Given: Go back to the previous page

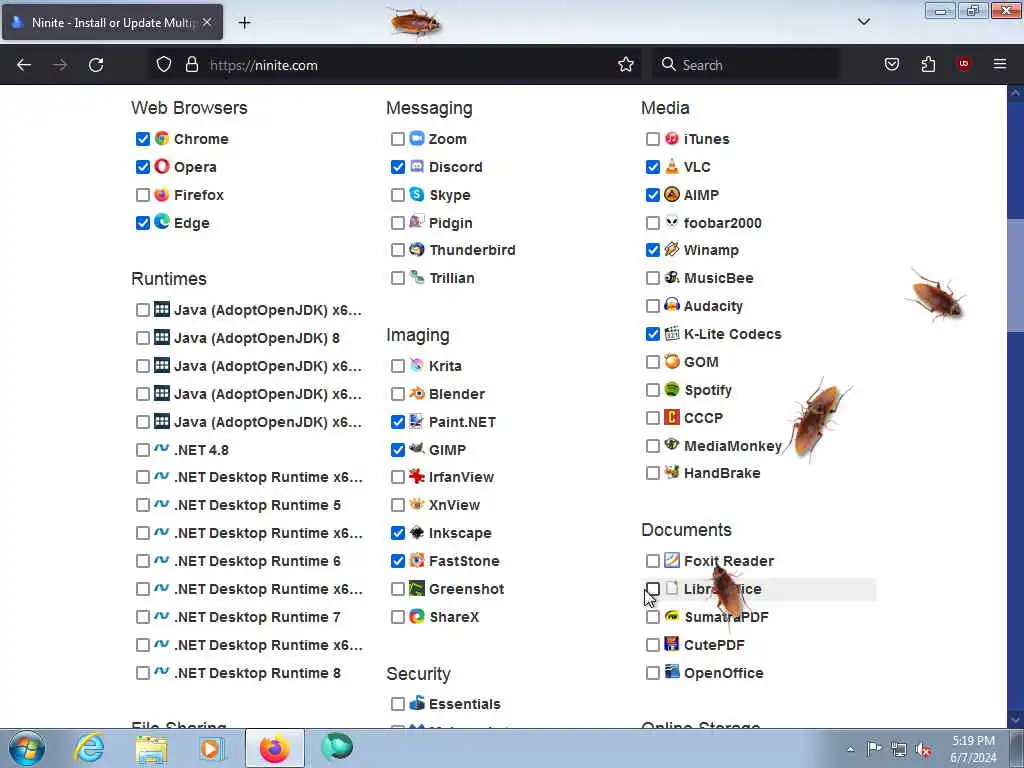Looking at the screenshot, I should coord(24,65).
